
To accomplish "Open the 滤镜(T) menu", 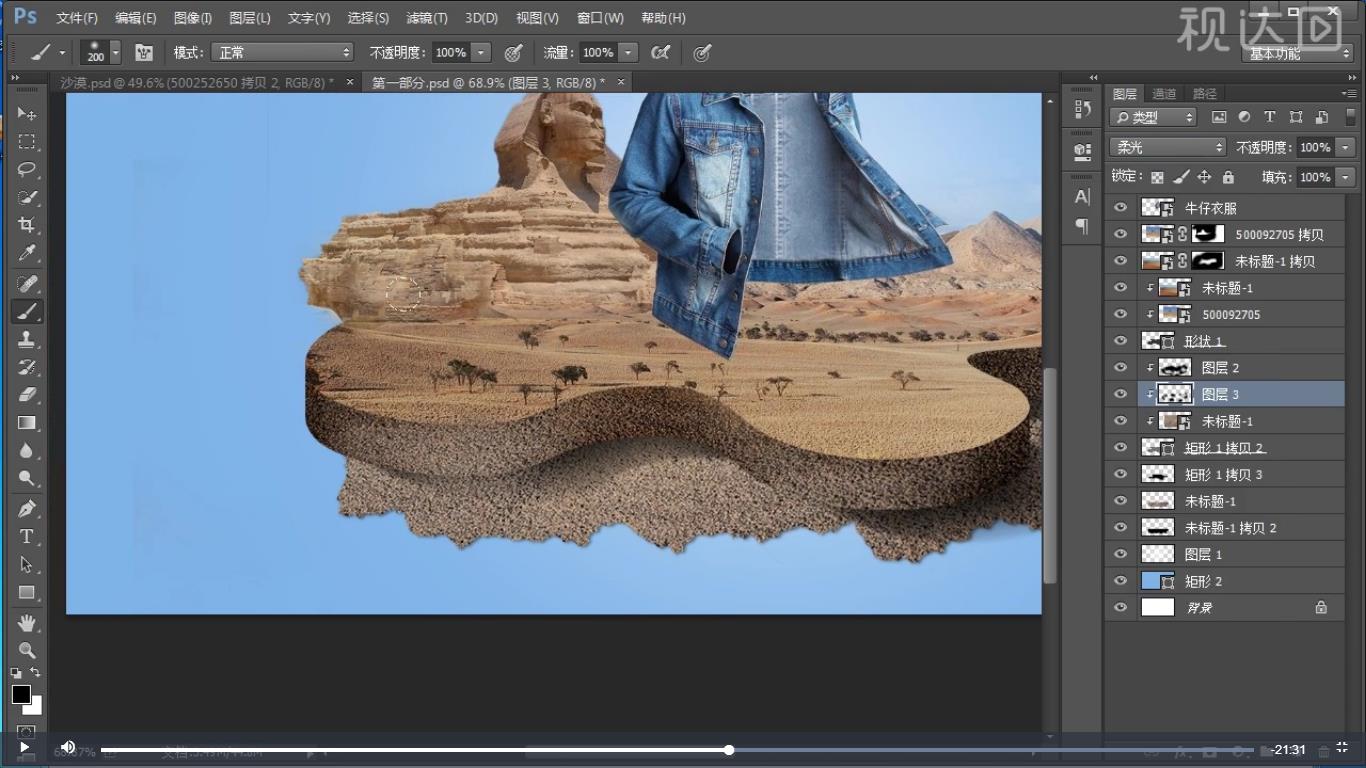I will [427, 18].
